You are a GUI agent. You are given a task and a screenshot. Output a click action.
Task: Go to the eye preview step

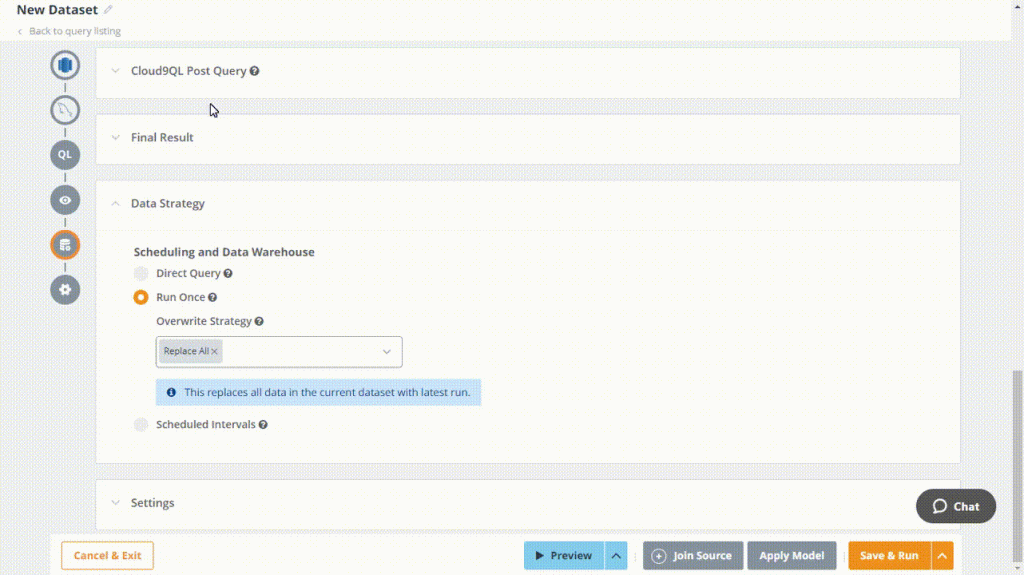(x=65, y=200)
